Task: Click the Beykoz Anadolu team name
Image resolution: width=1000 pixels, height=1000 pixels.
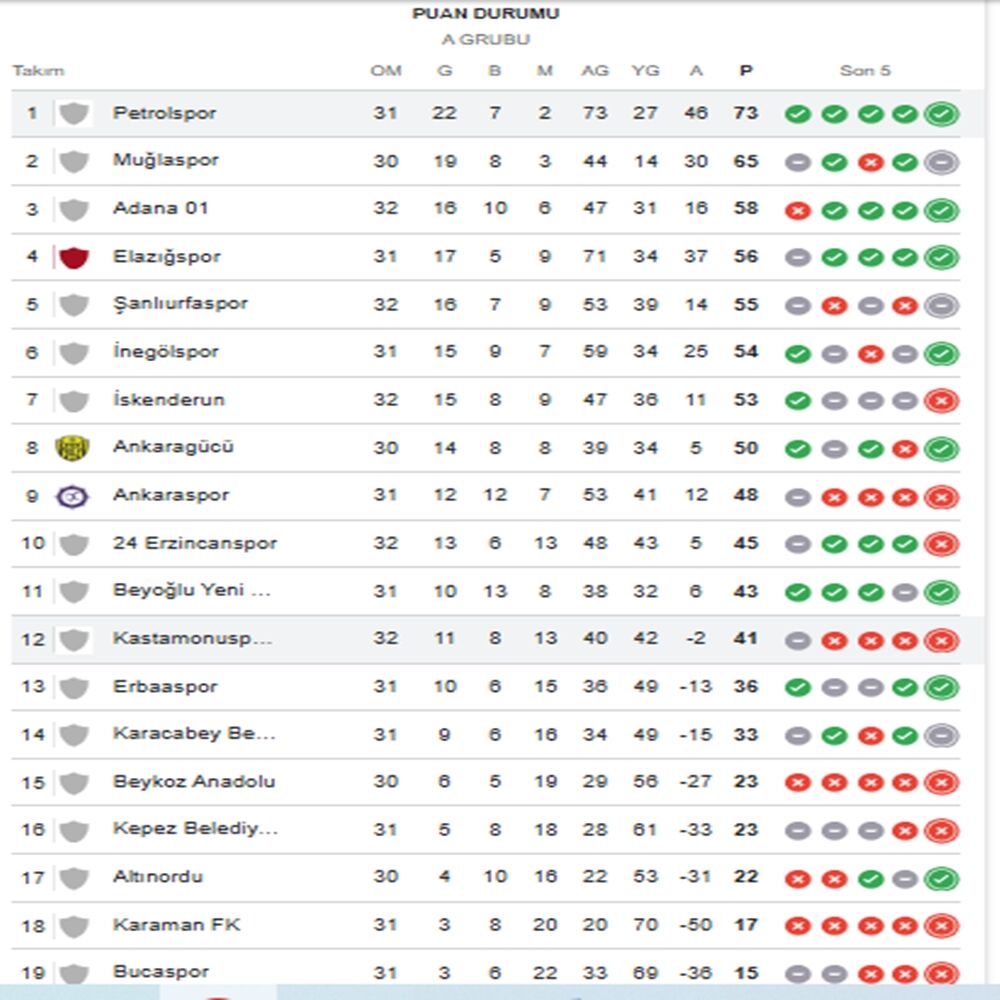Action: click(x=193, y=782)
